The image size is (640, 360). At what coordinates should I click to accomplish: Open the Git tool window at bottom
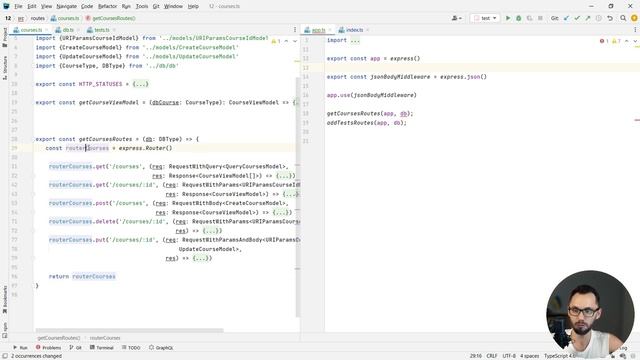click(76, 348)
